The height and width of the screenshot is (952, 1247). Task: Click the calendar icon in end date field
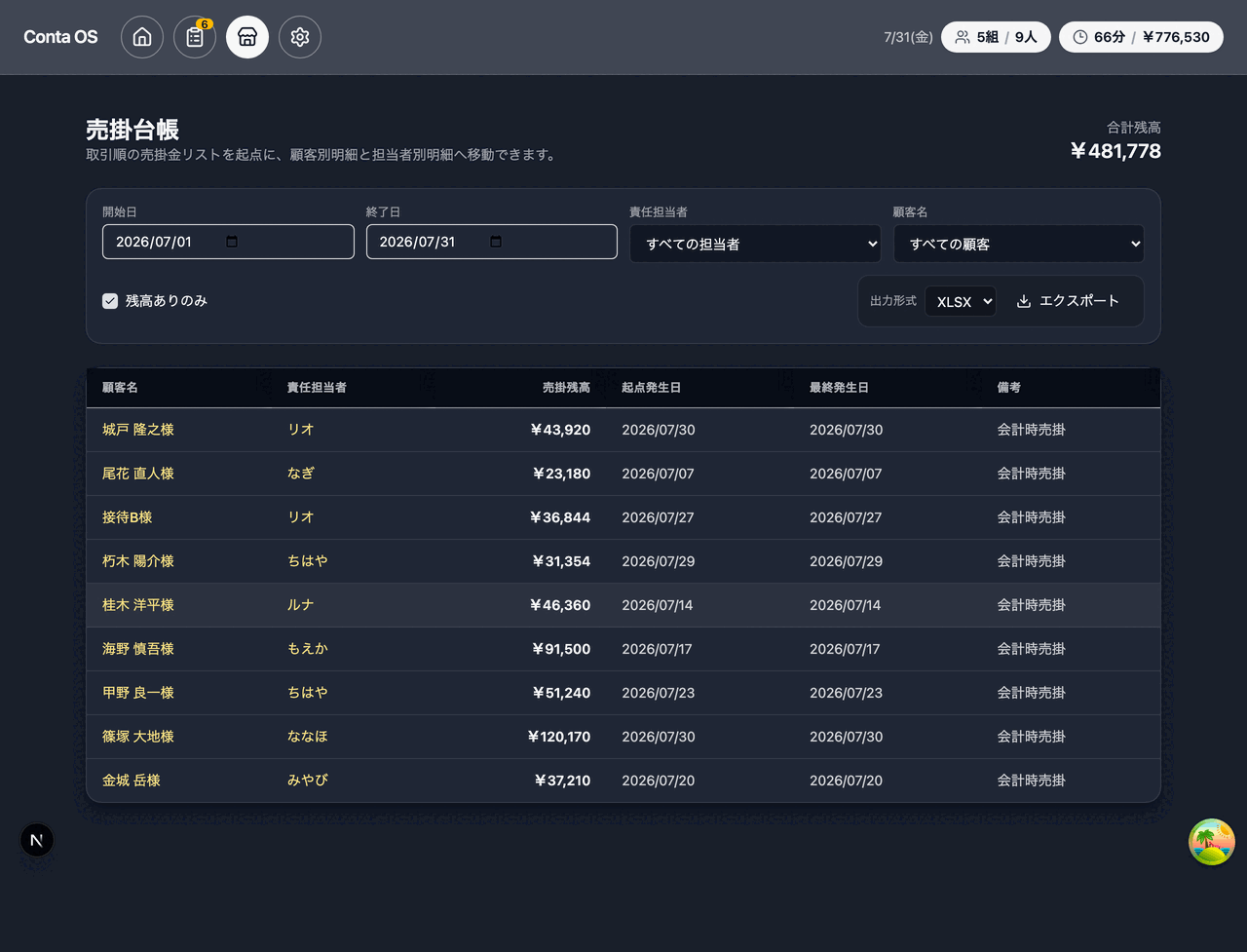[496, 242]
